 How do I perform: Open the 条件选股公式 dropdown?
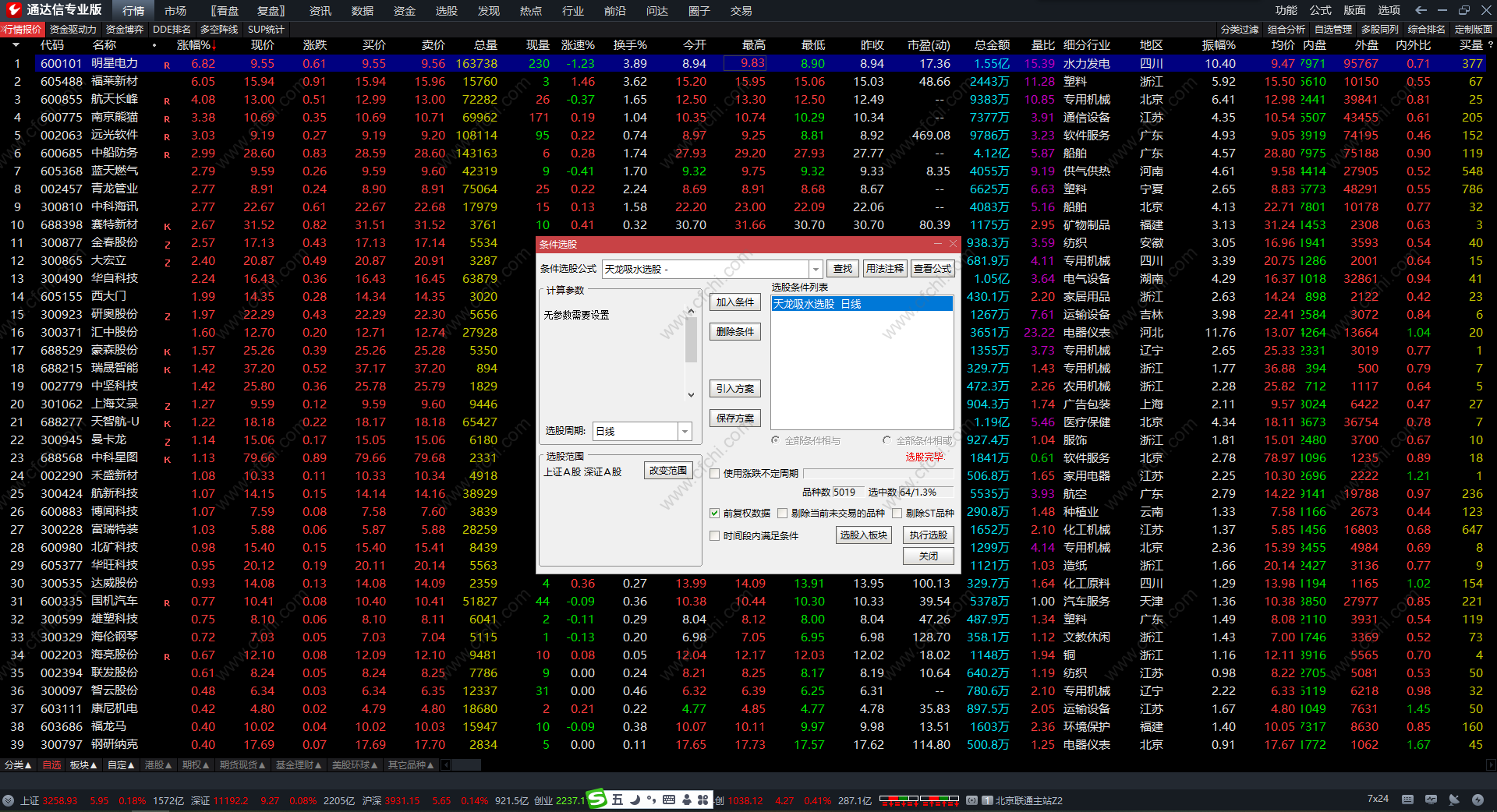pos(816,269)
